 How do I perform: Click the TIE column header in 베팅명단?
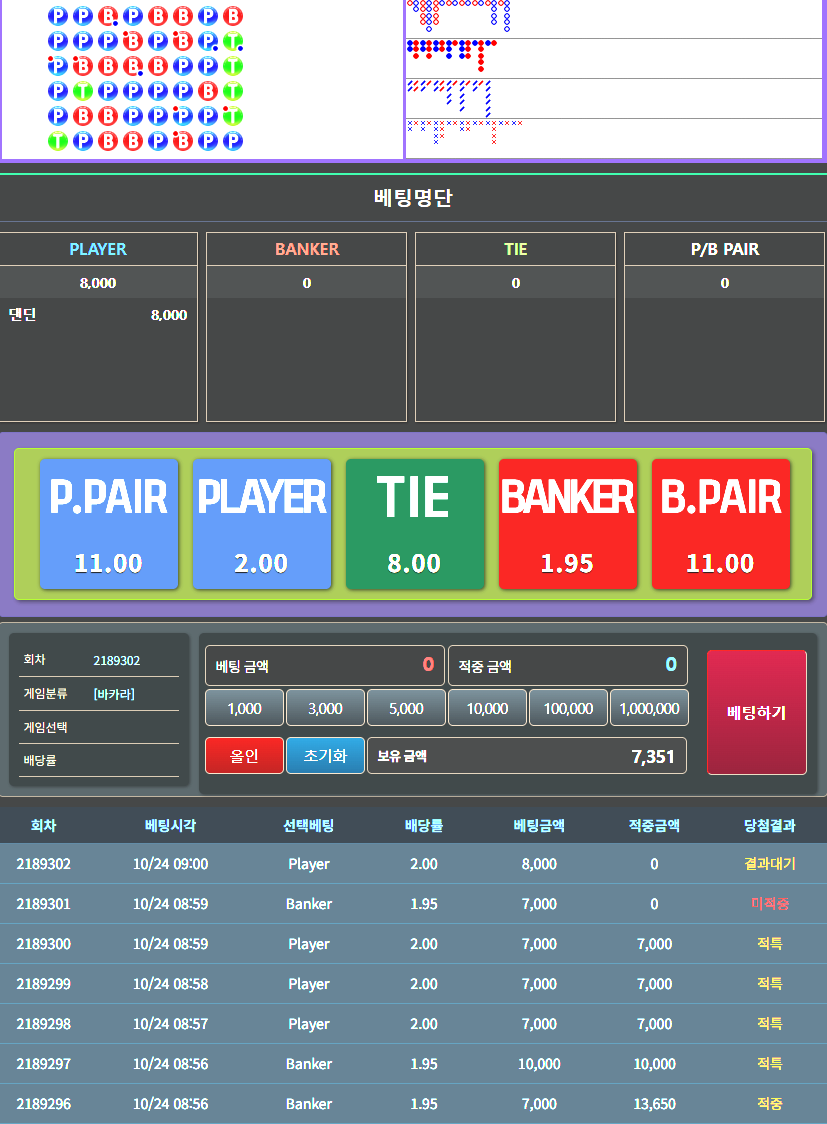coord(516,249)
